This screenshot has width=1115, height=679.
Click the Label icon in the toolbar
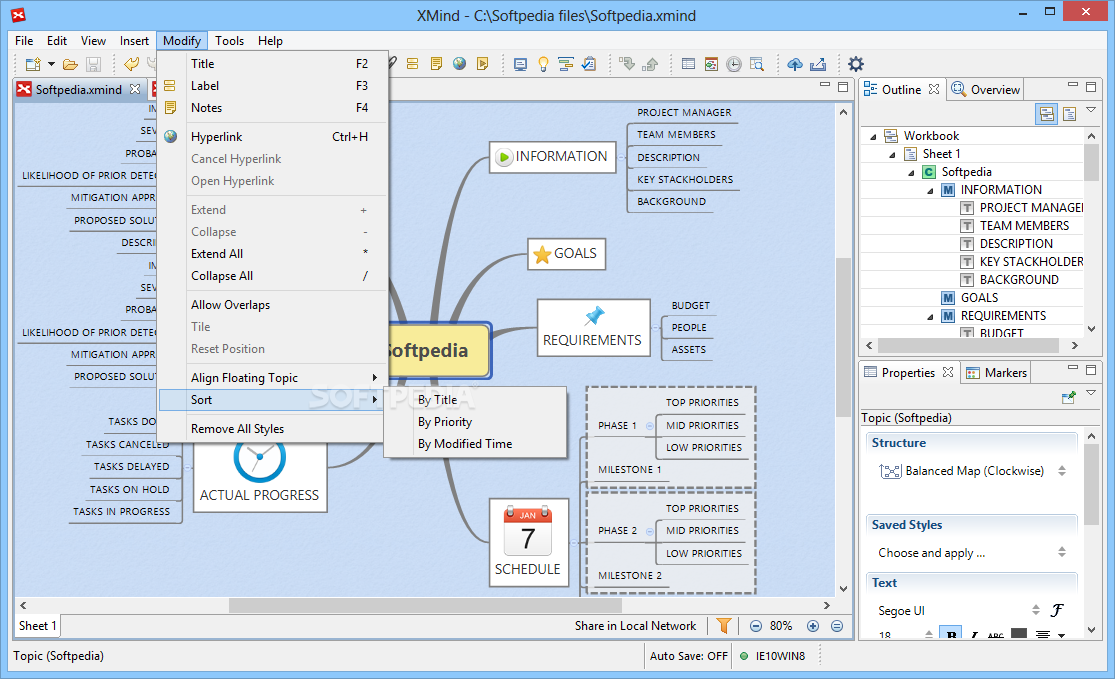point(412,64)
